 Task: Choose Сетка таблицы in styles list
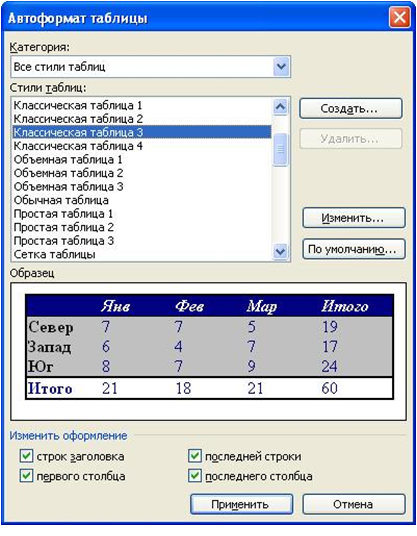click(x=54, y=254)
